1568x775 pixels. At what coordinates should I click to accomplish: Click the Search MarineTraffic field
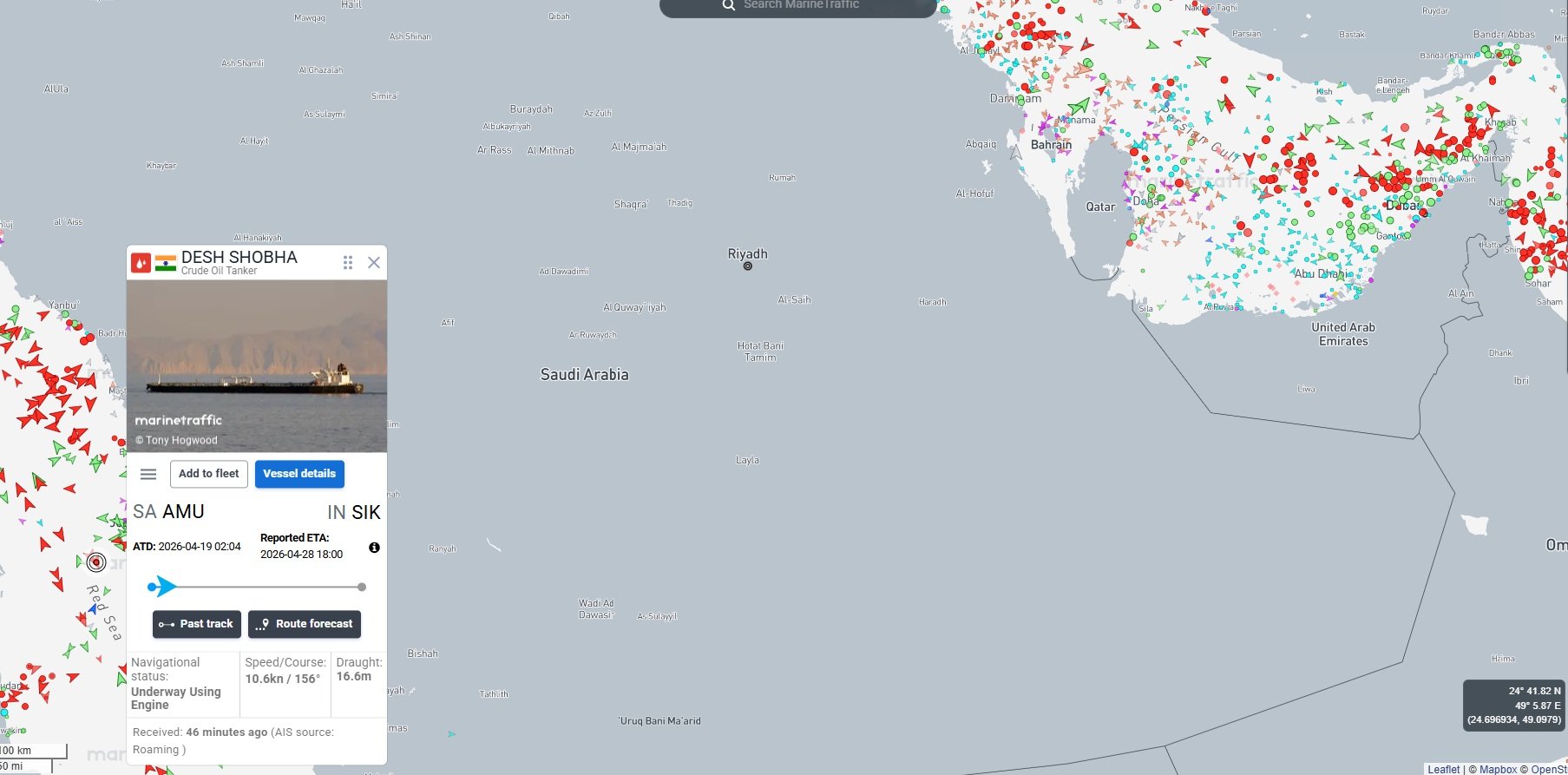[x=798, y=7]
